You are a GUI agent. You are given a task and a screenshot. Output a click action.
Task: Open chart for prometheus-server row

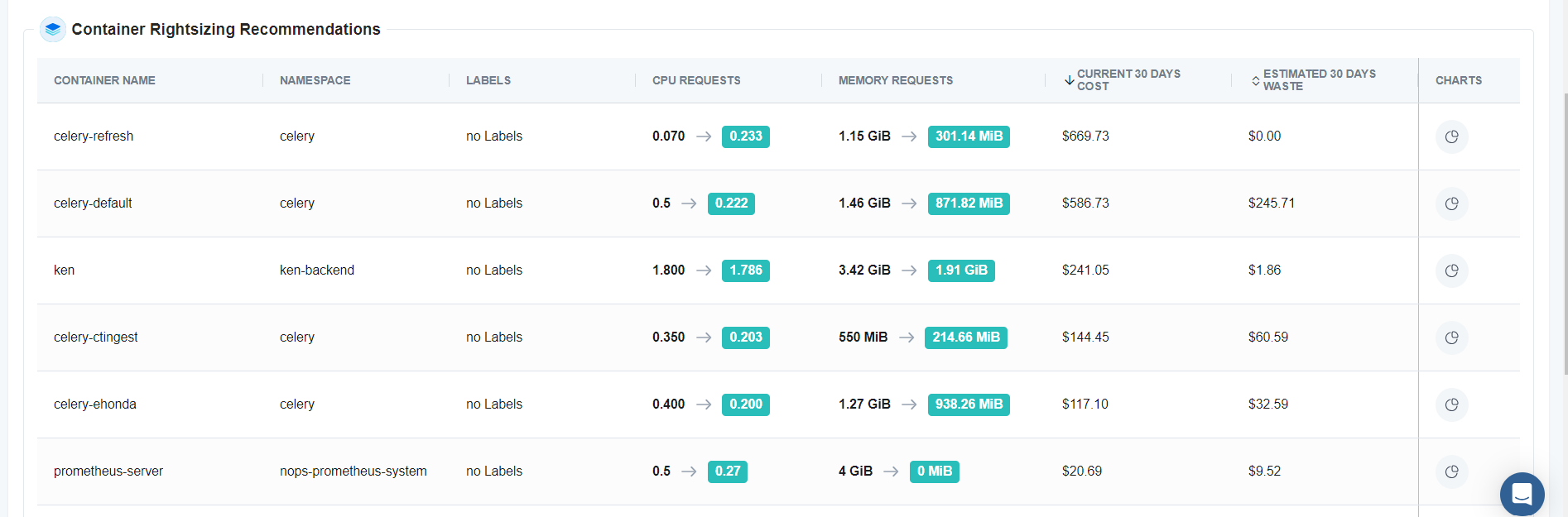point(1451,472)
